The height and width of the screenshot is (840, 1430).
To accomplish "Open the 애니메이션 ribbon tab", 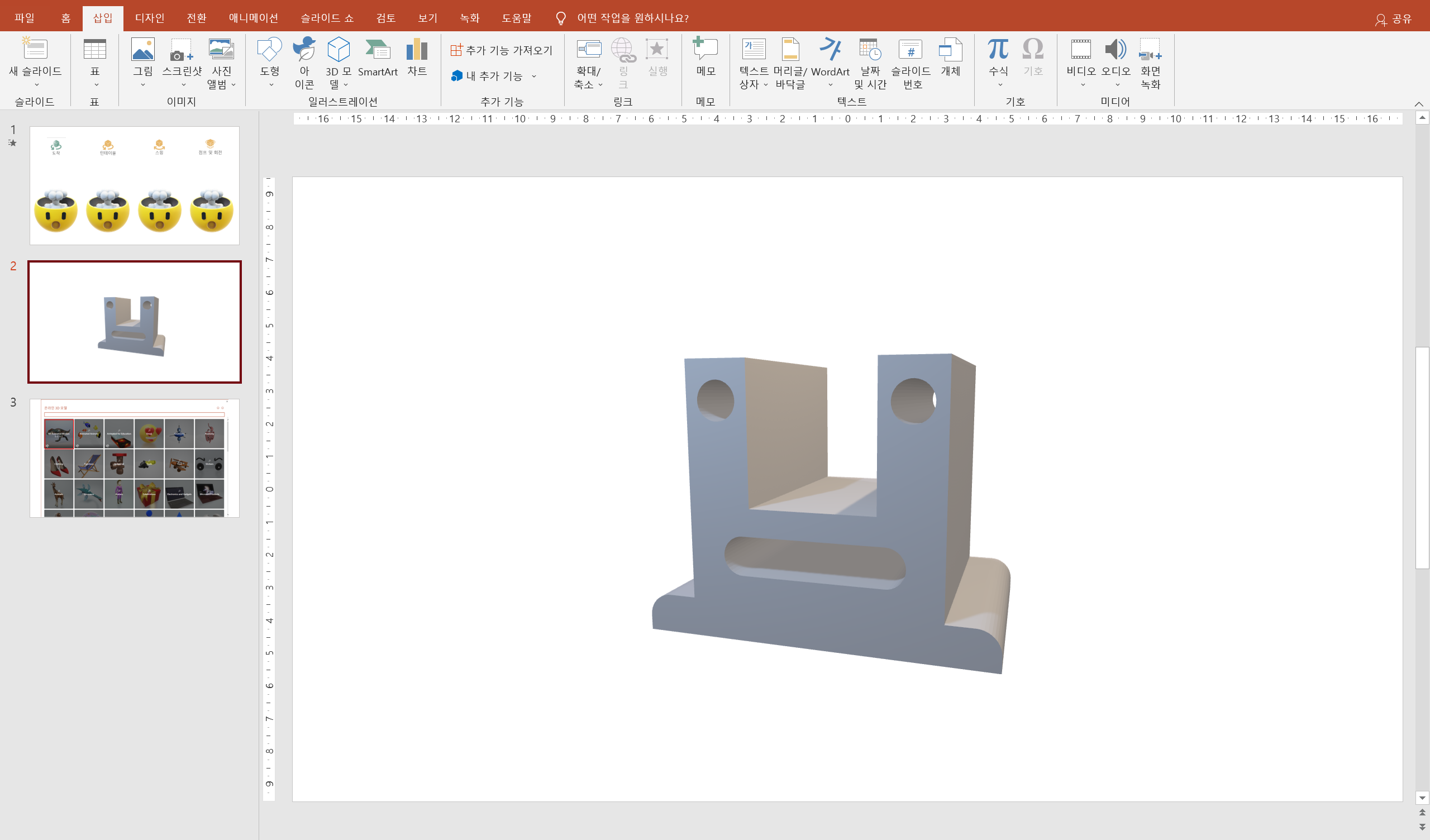I will (x=253, y=18).
